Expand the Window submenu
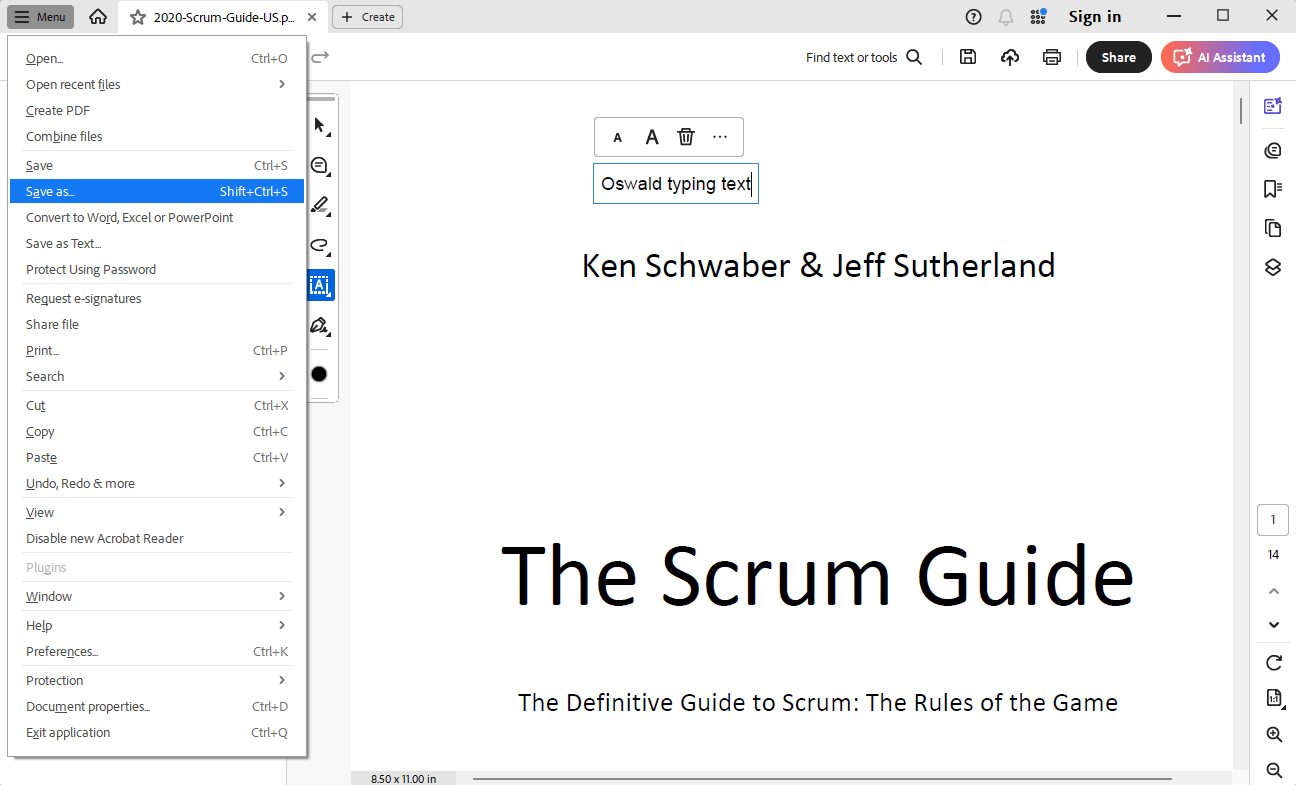 coord(157,597)
